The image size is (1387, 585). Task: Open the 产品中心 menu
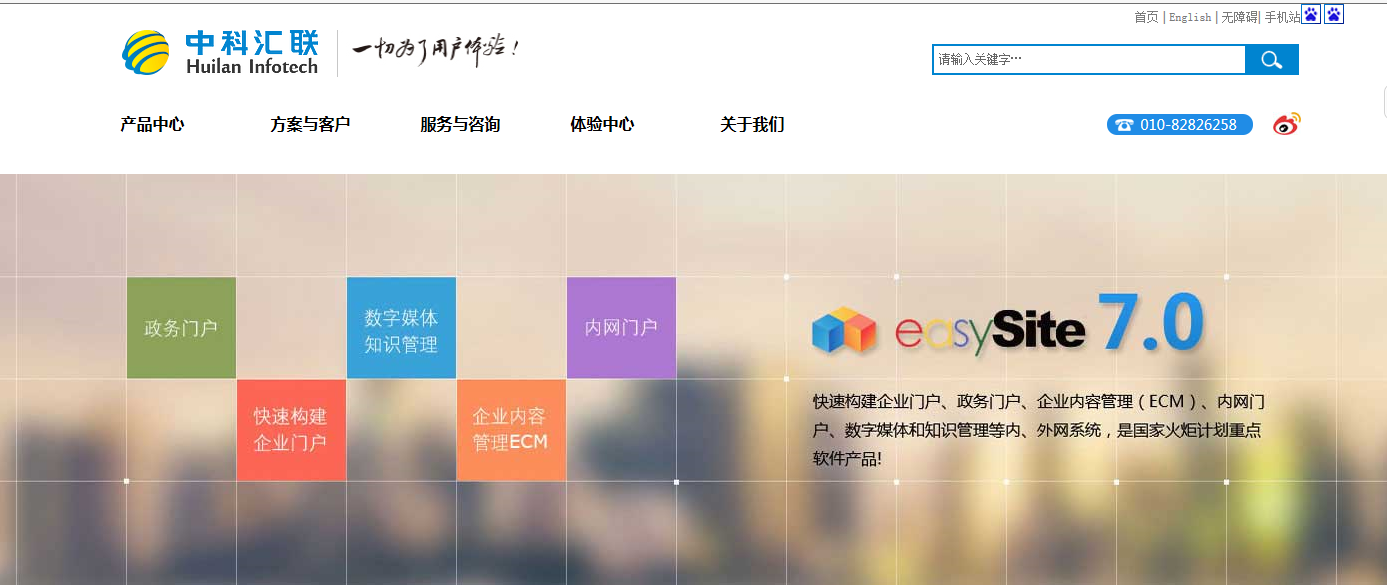152,125
